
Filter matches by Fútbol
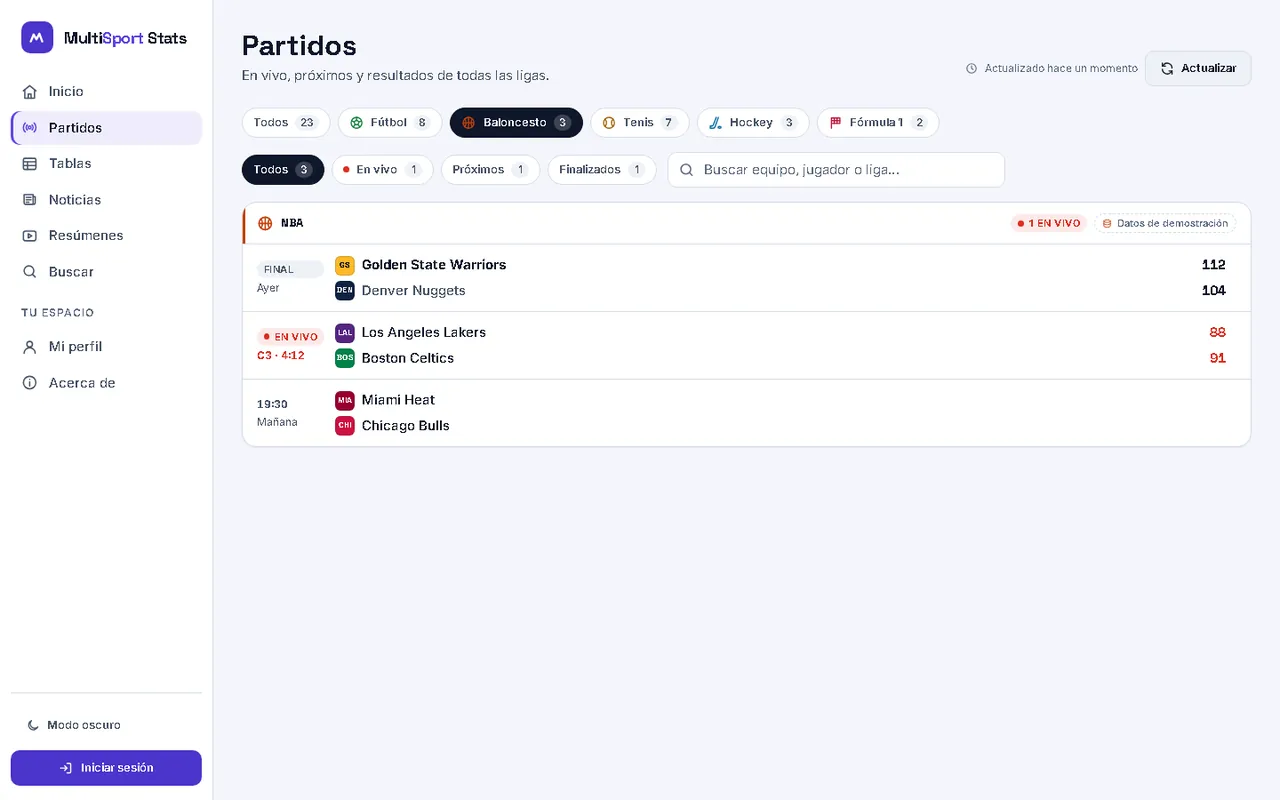coord(390,122)
